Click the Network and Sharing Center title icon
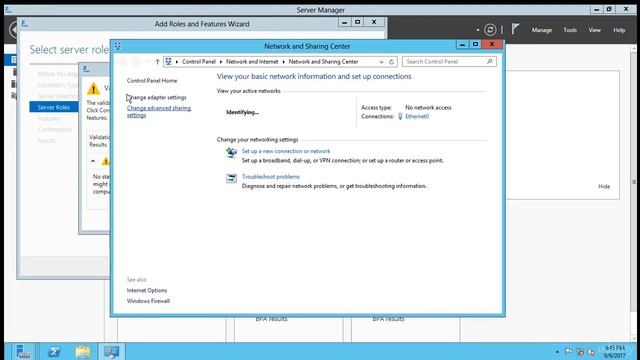640x360 pixels. 118,46
